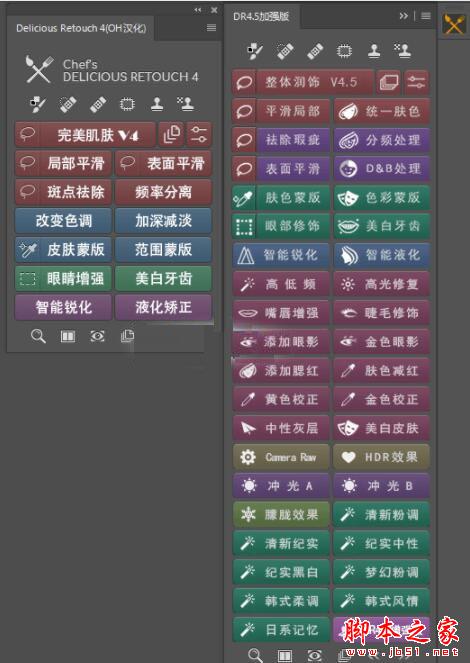
Task: Open the DR4.5加强版 panel flyout menu
Action: coord(426,16)
